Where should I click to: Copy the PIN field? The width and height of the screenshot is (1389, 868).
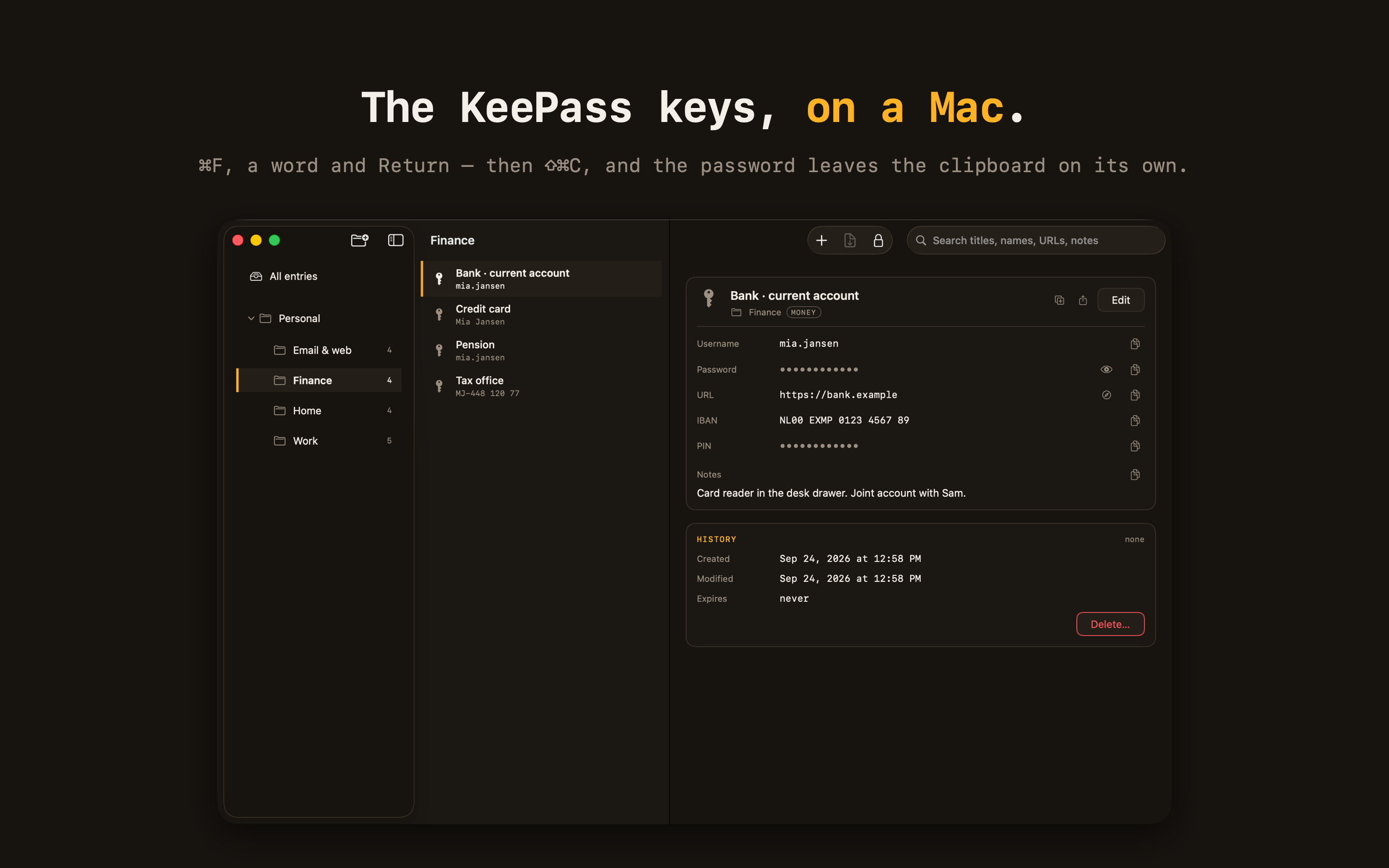pyautogui.click(x=1135, y=446)
